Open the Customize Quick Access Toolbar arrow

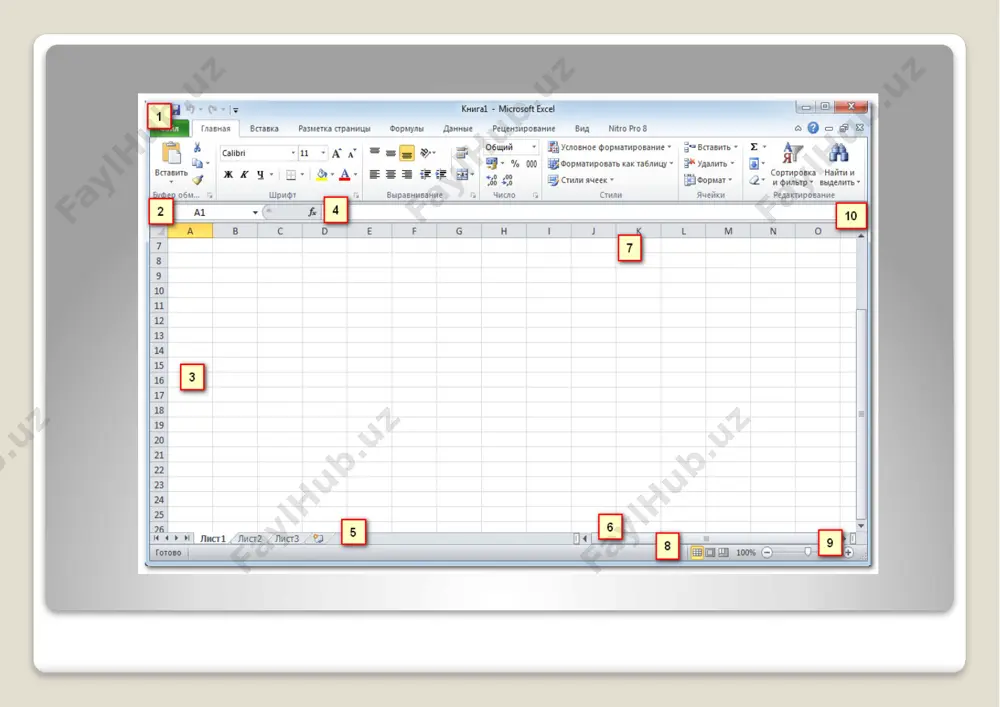pyautogui.click(x=235, y=110)
